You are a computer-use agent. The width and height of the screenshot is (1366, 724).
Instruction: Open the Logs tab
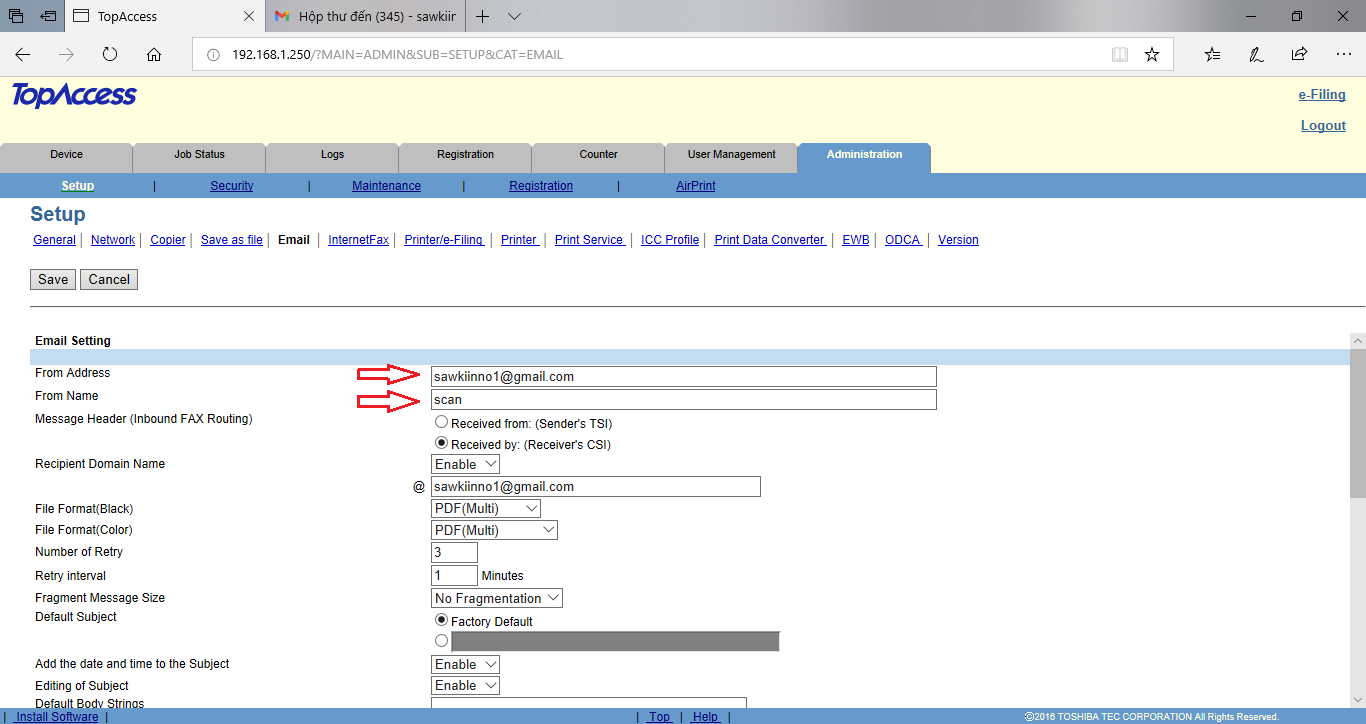tap(332, 155)
